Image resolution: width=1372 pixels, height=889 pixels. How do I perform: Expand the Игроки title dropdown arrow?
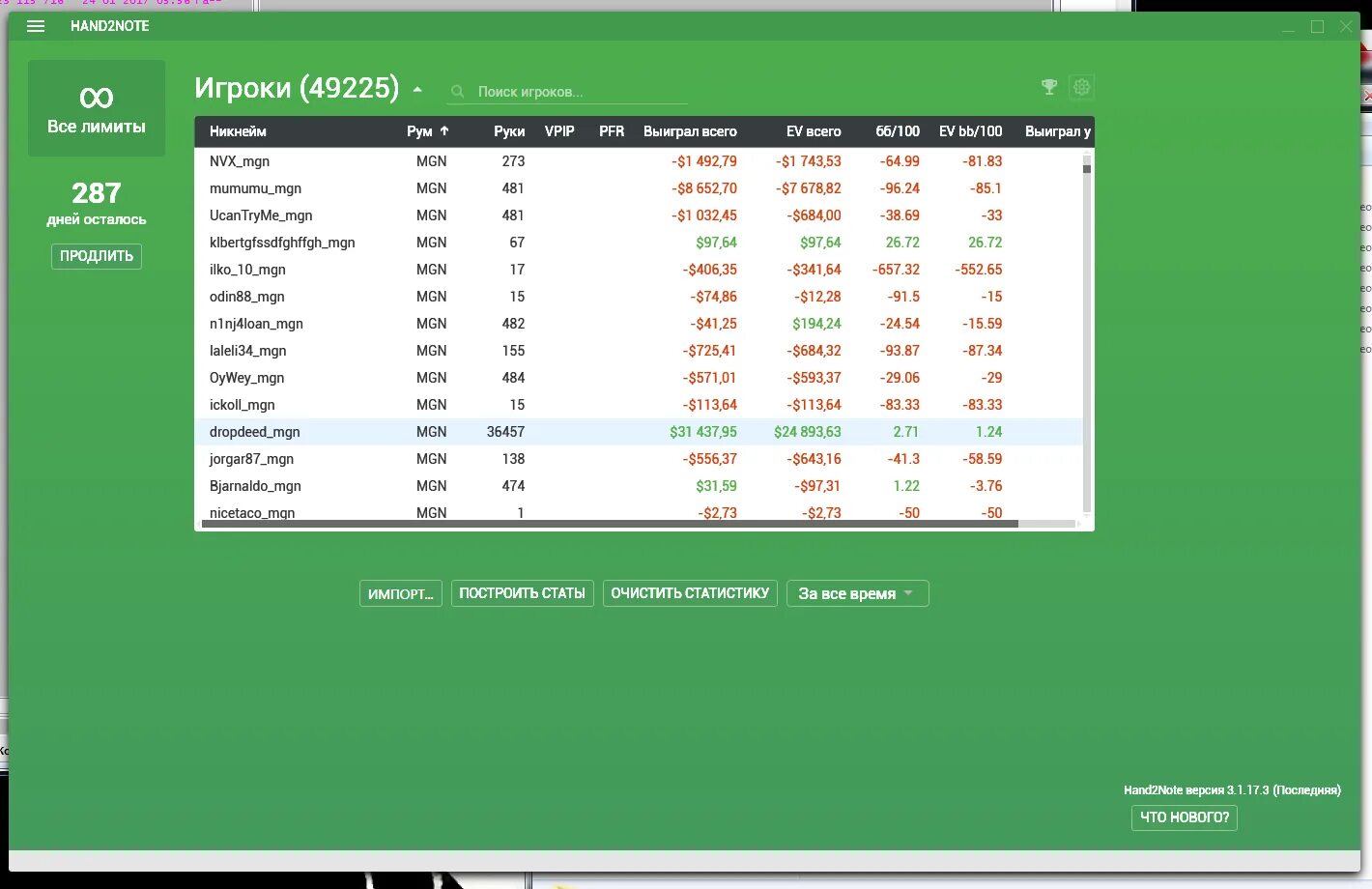tap(417, 90)
